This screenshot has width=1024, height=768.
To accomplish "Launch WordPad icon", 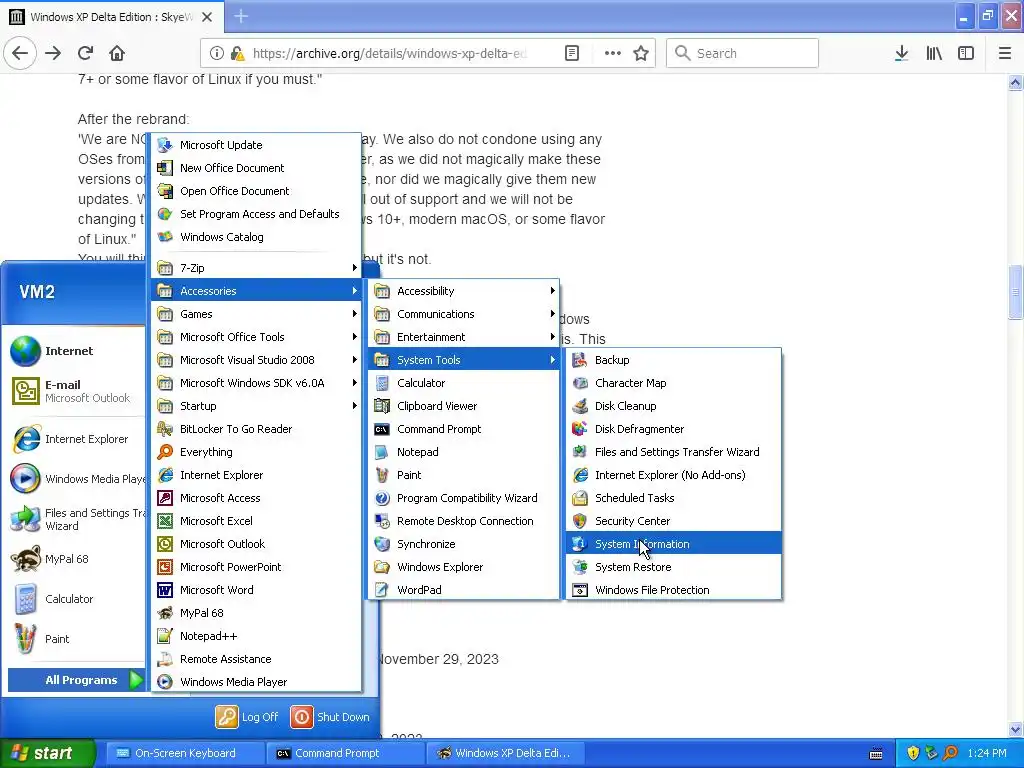I will 382,590.
